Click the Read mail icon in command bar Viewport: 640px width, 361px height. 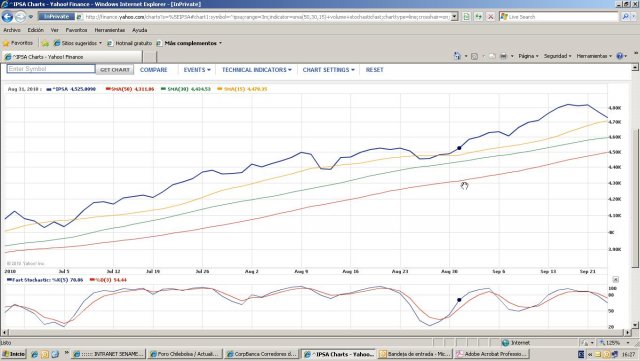(492, 56)
